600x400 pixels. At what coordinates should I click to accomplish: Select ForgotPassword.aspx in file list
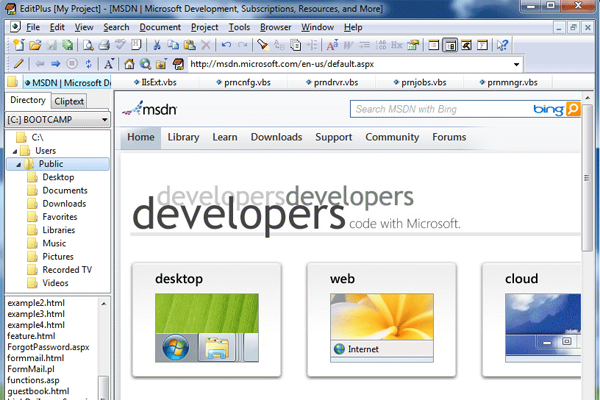(x=48, y=347)
